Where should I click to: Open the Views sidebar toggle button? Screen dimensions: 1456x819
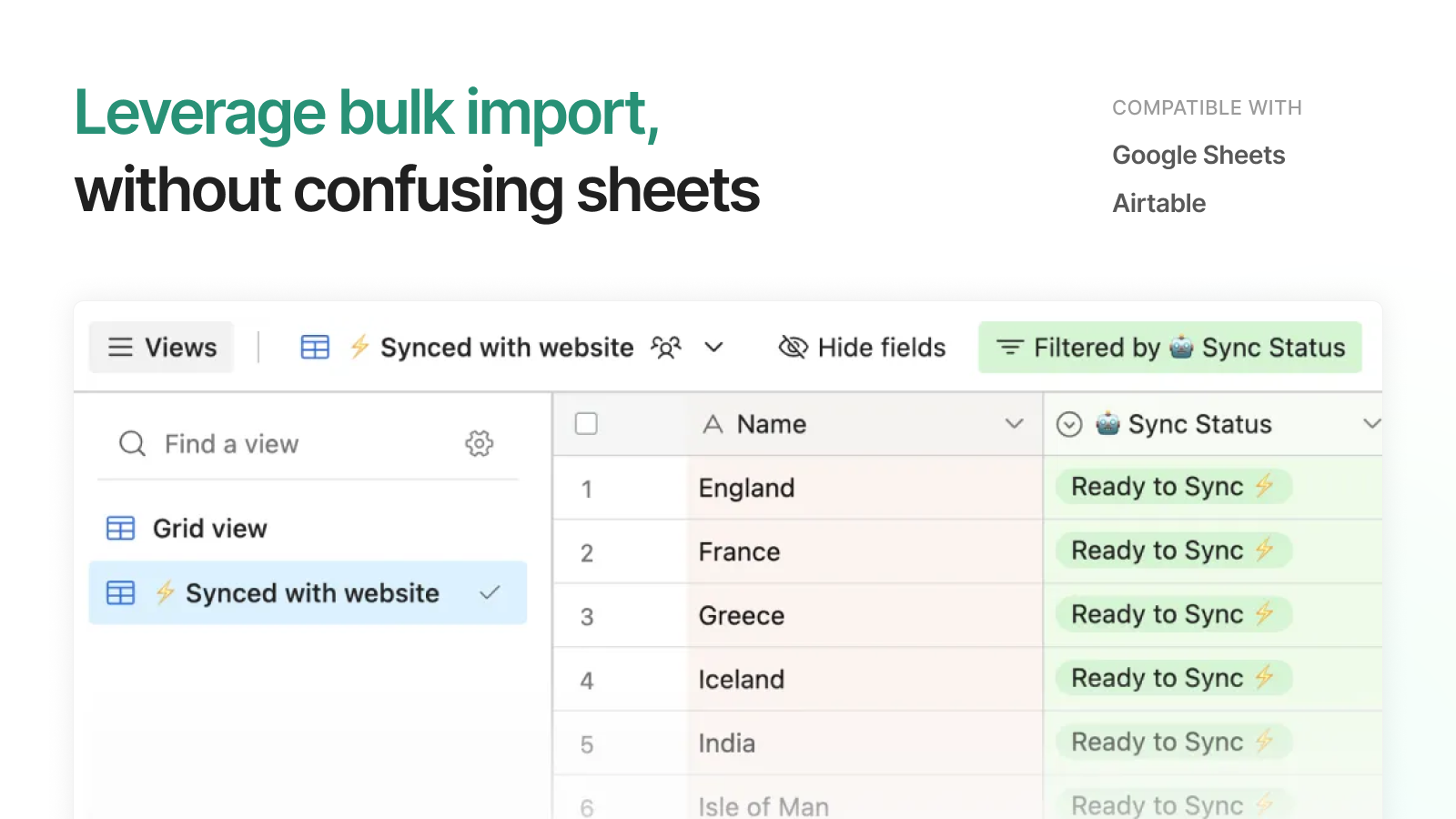pyautogui.click(x=161, y=347)
